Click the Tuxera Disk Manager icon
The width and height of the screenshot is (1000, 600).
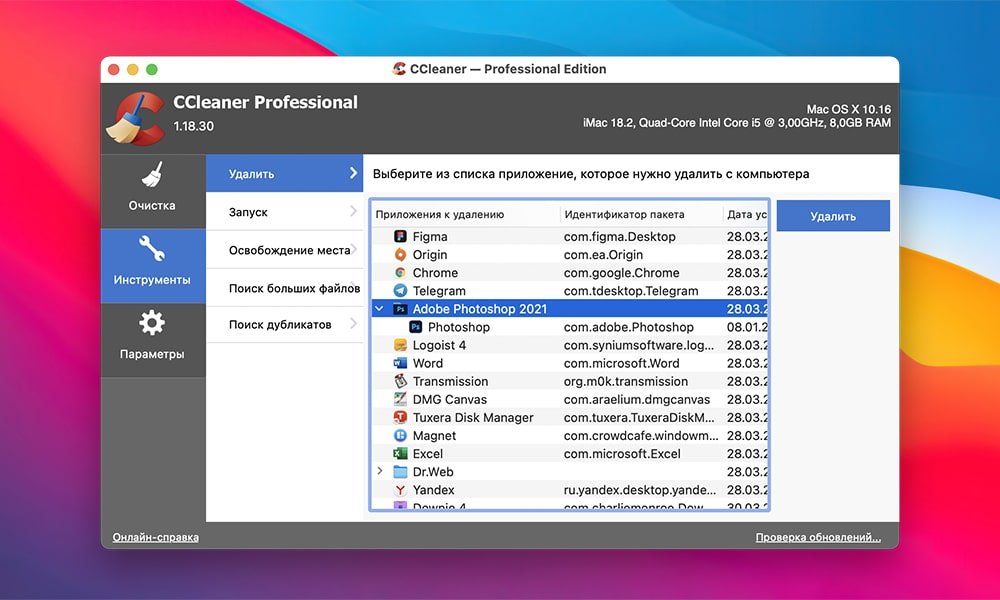click(x=400, y=418)
